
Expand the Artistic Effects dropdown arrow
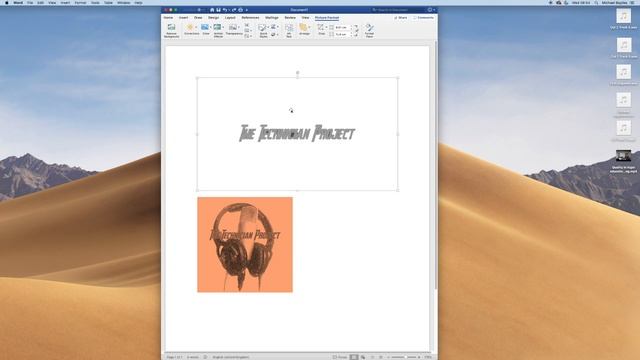[223, 27]
